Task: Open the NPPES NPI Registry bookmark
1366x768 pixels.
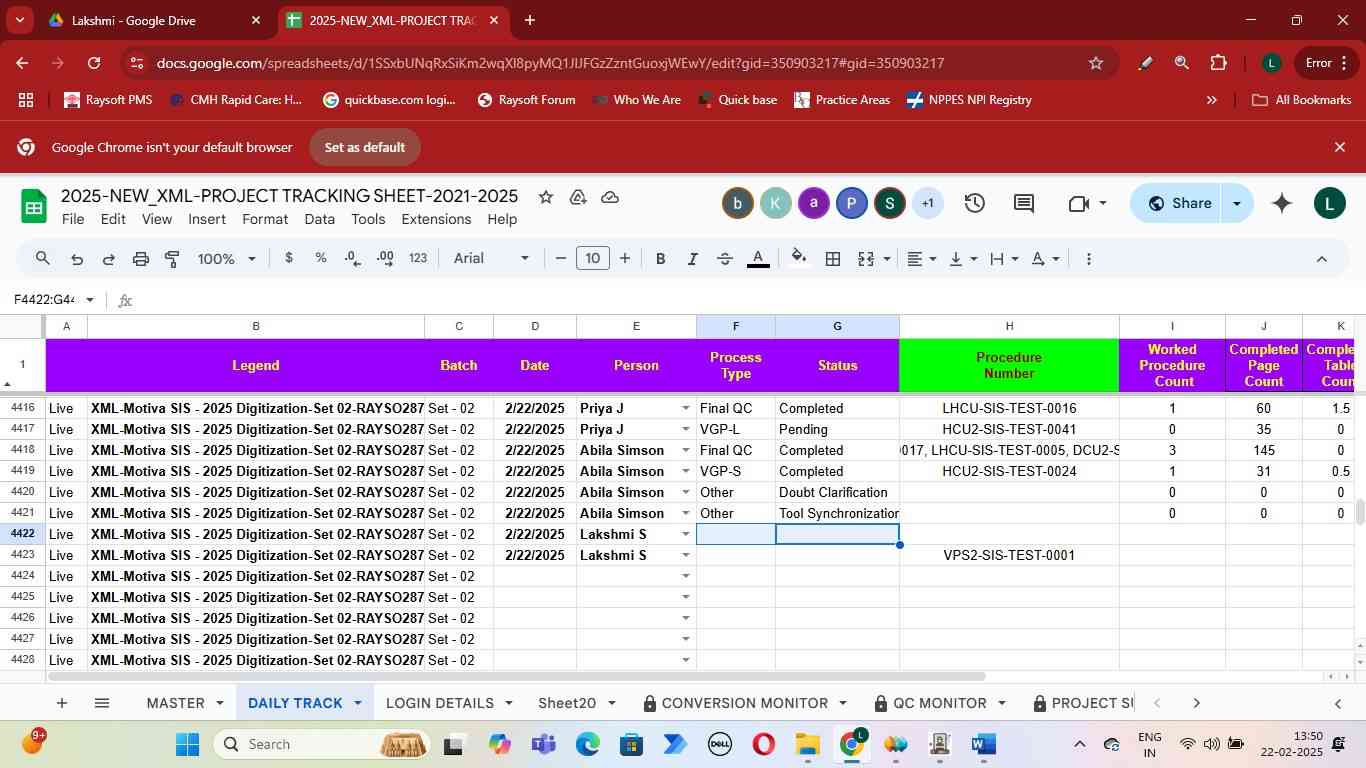Action: (968, 100)
